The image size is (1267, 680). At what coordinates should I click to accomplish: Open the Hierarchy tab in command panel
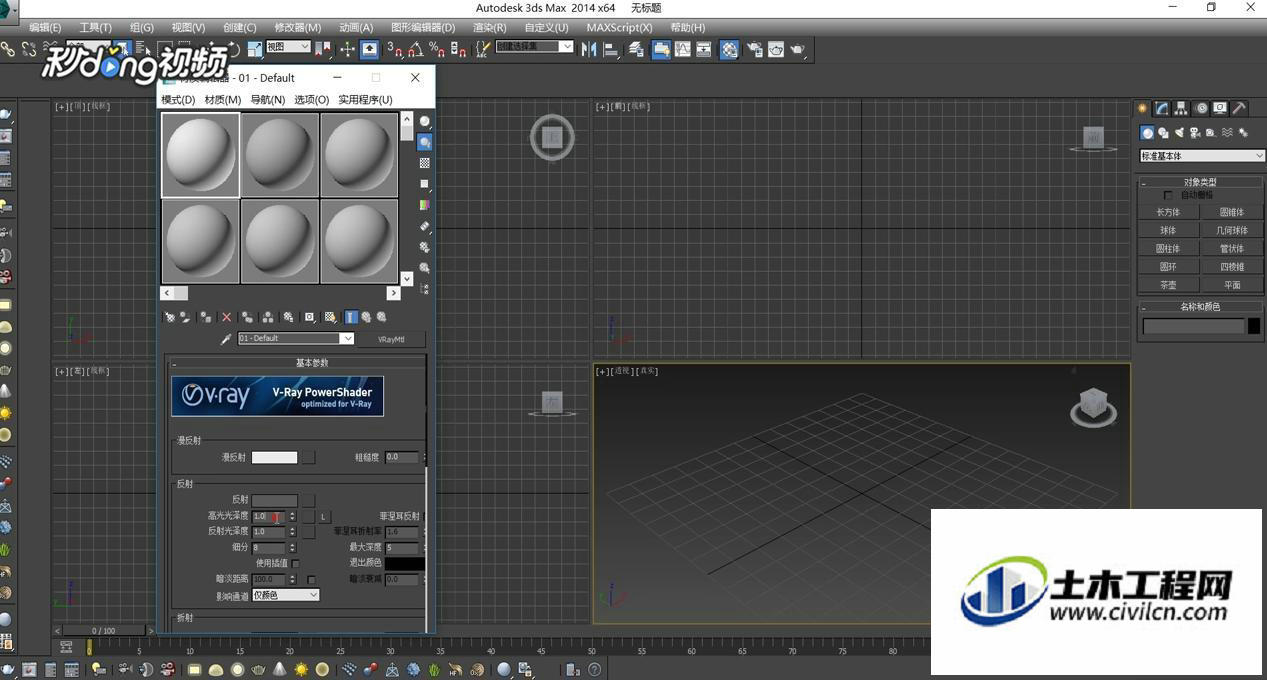(1181, 108)
